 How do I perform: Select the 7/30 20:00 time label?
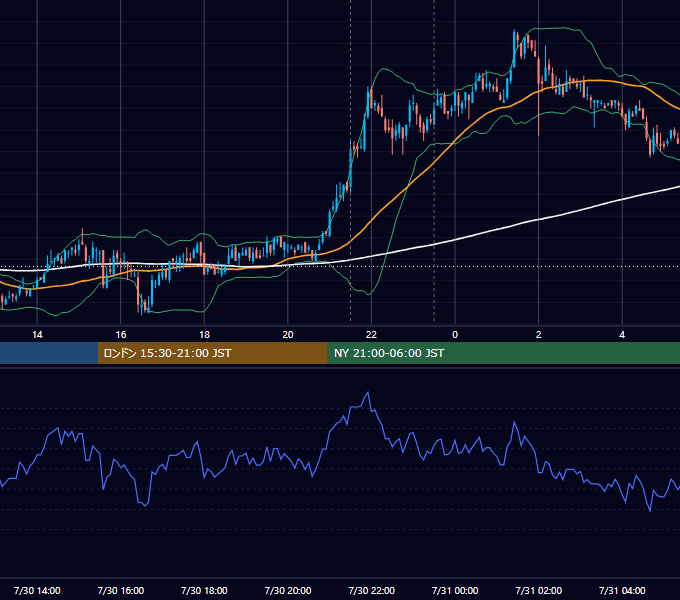288,590
